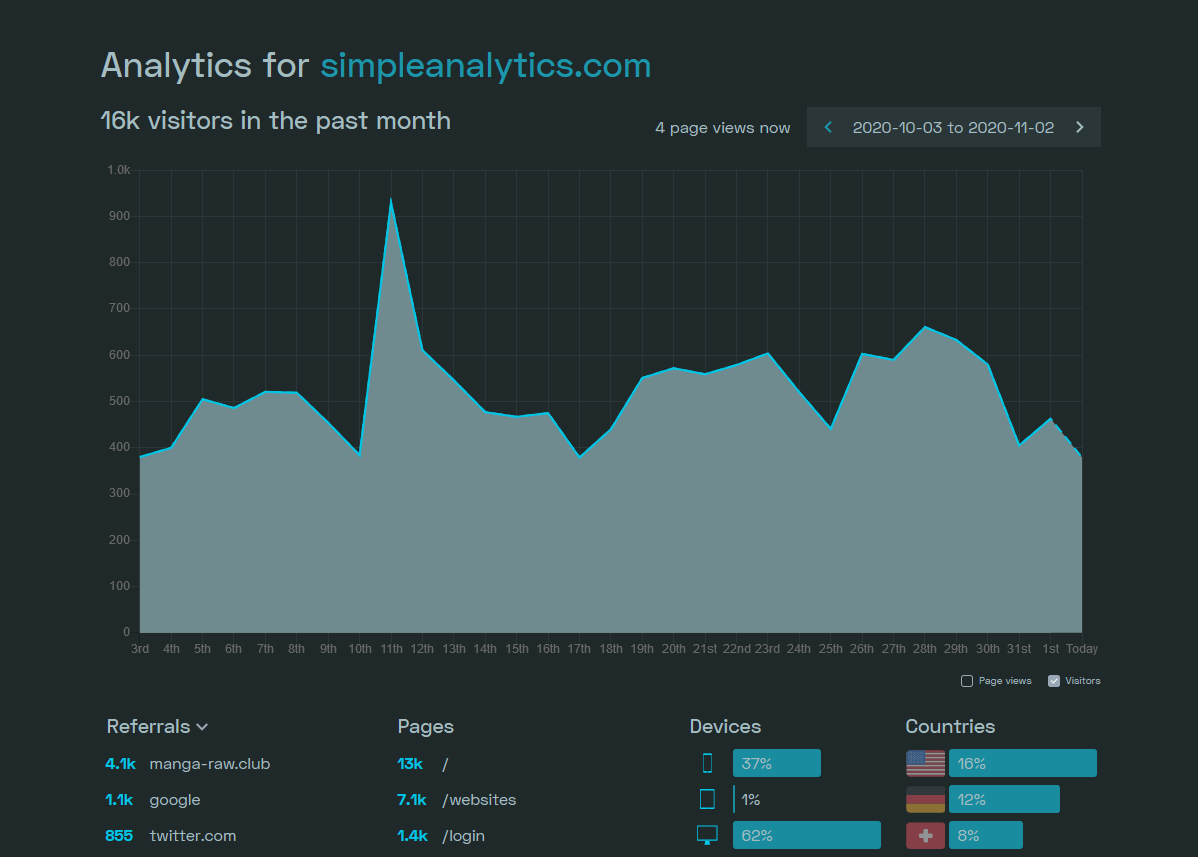Open the twitter.com referral
This screenshot has width=1198, height=857.
(193, 836)
